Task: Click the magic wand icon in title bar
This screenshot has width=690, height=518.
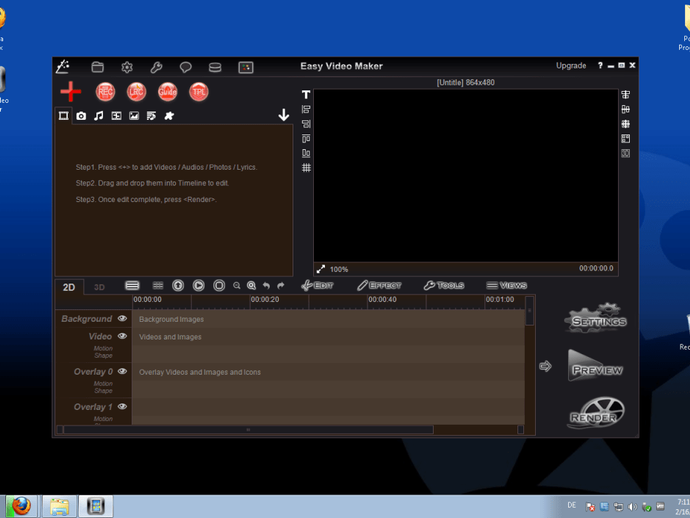Action: (x=63, y=66)
